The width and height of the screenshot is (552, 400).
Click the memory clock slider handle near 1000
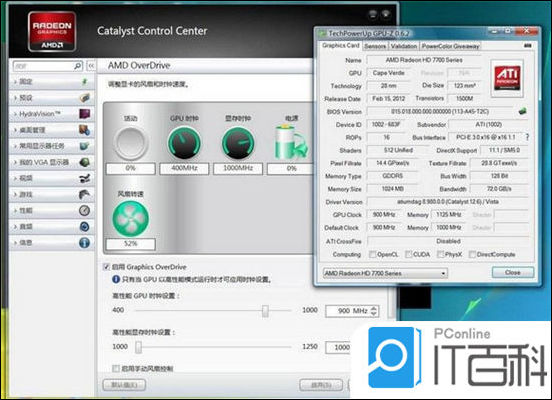[x=138, y=347]
